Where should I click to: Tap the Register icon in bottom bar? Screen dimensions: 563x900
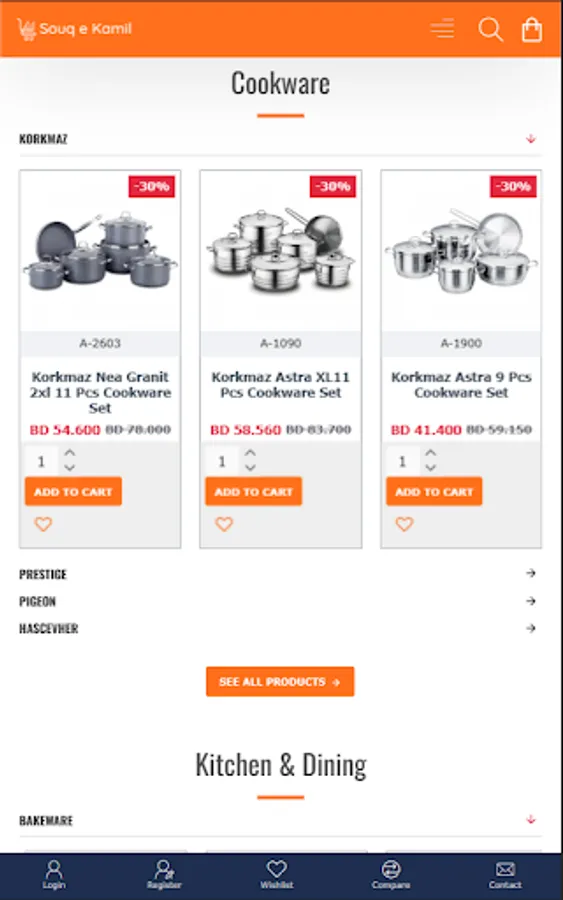click(x=164, y=874)
